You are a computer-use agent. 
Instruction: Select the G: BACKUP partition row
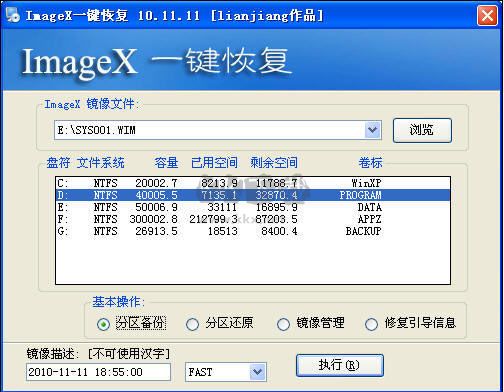click(253, 231)
